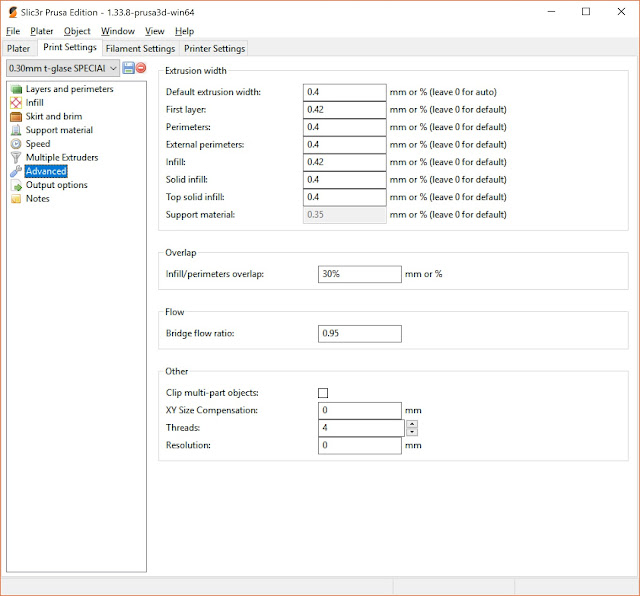
Task: Open the Notes page
Action: [x=38, y=199]
